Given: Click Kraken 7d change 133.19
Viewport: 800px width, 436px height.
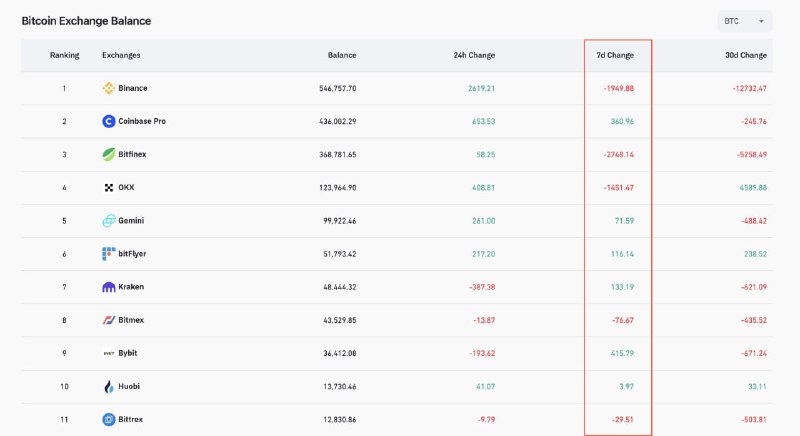Looking at the screenshot, I should click(622, 287).
